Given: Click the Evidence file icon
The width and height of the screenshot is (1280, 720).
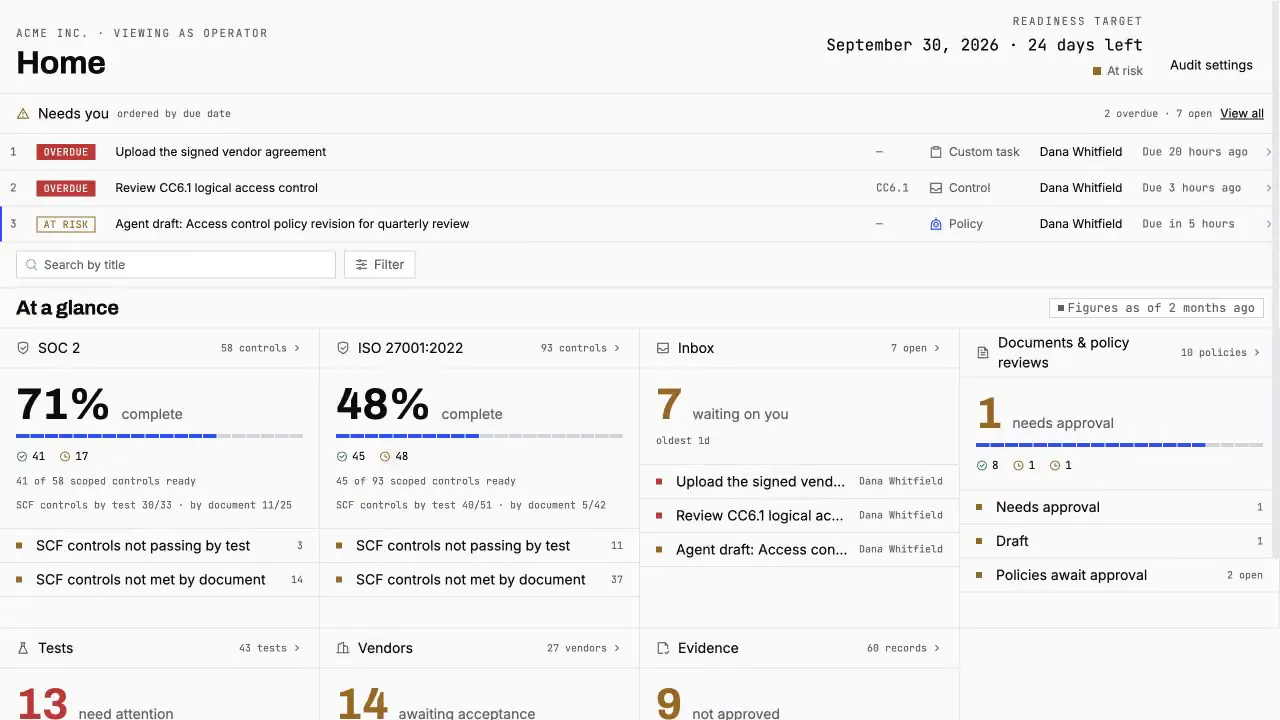Looking at the screenshot, I should point(663,648).
